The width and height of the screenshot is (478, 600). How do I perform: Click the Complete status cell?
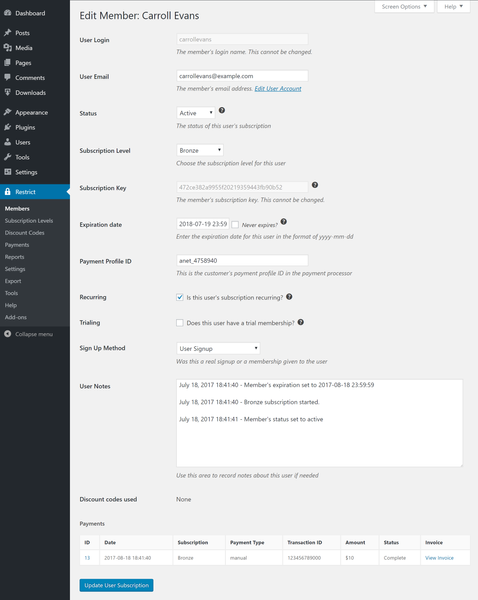(x=400, y=558)
